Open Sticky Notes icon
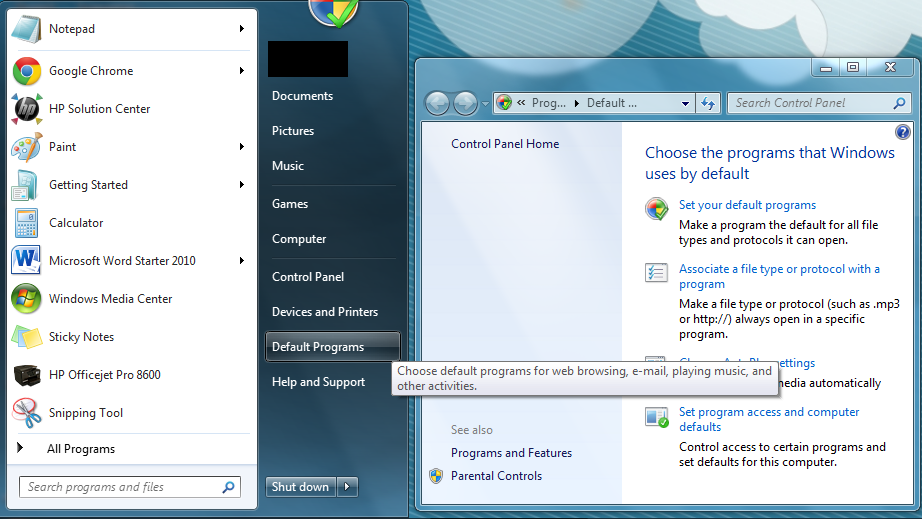Viewport: 922px width, 519px height. [26, 337]
